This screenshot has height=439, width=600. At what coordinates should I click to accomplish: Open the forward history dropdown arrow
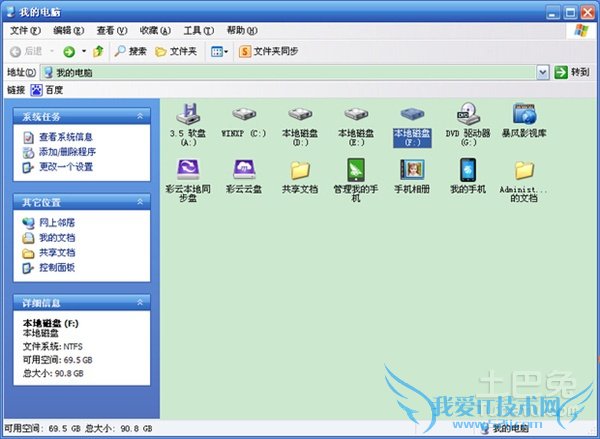(x=84, y=51)
